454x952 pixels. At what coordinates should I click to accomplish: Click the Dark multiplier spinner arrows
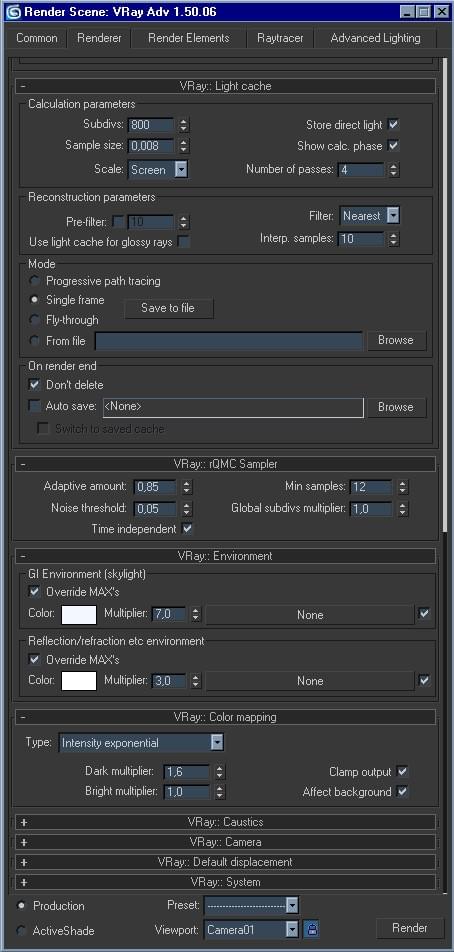click(x=219, y=772)
